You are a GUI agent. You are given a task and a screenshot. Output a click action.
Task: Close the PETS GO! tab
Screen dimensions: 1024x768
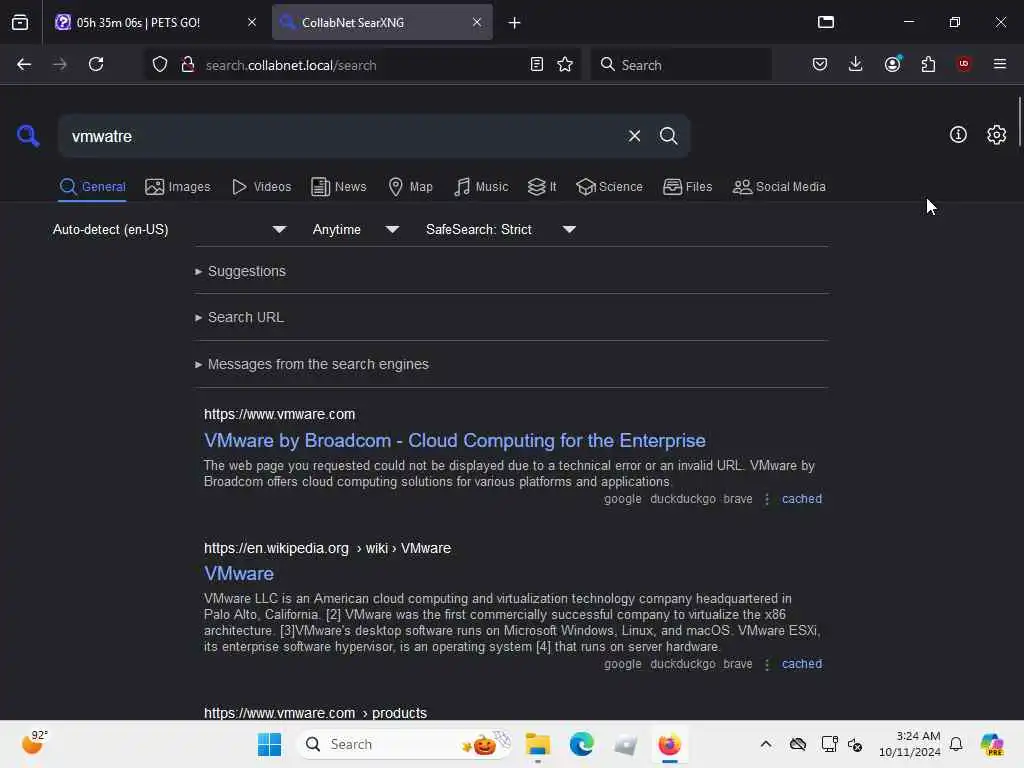pyautogui.click(x=251, y=22)
